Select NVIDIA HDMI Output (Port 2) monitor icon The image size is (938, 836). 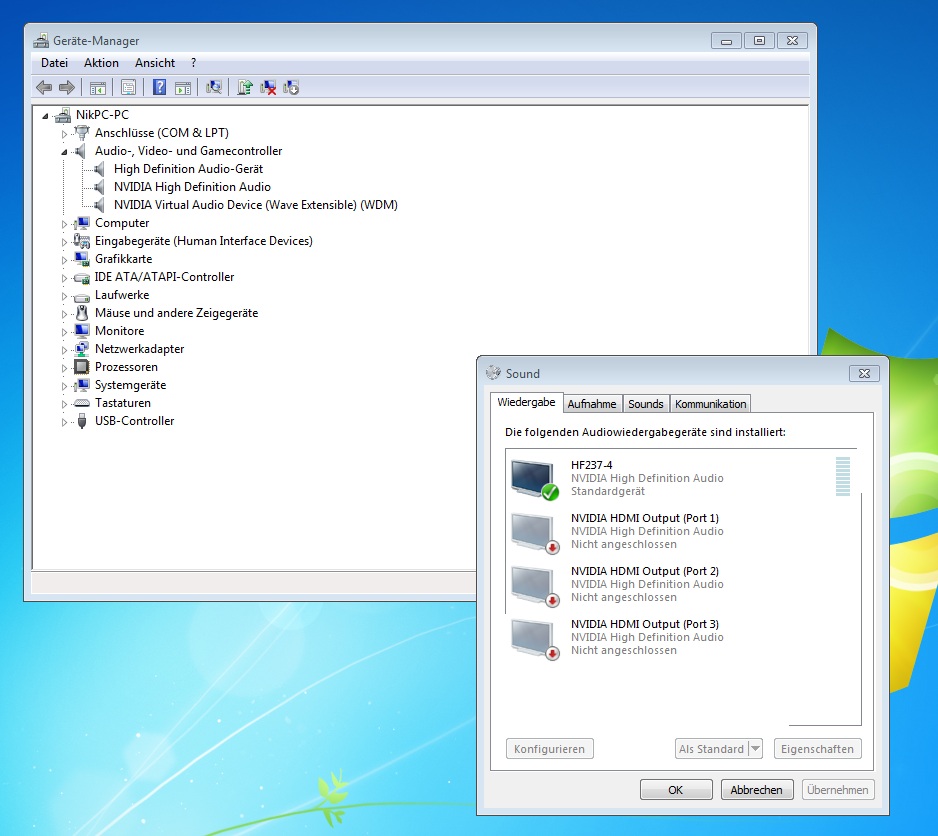(x=534, y=585)
